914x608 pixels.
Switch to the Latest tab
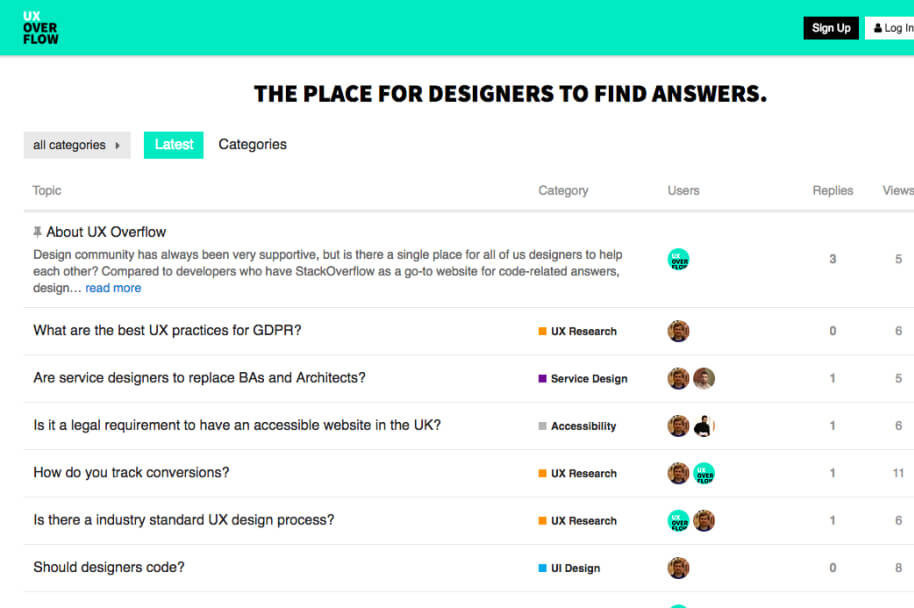173,144
